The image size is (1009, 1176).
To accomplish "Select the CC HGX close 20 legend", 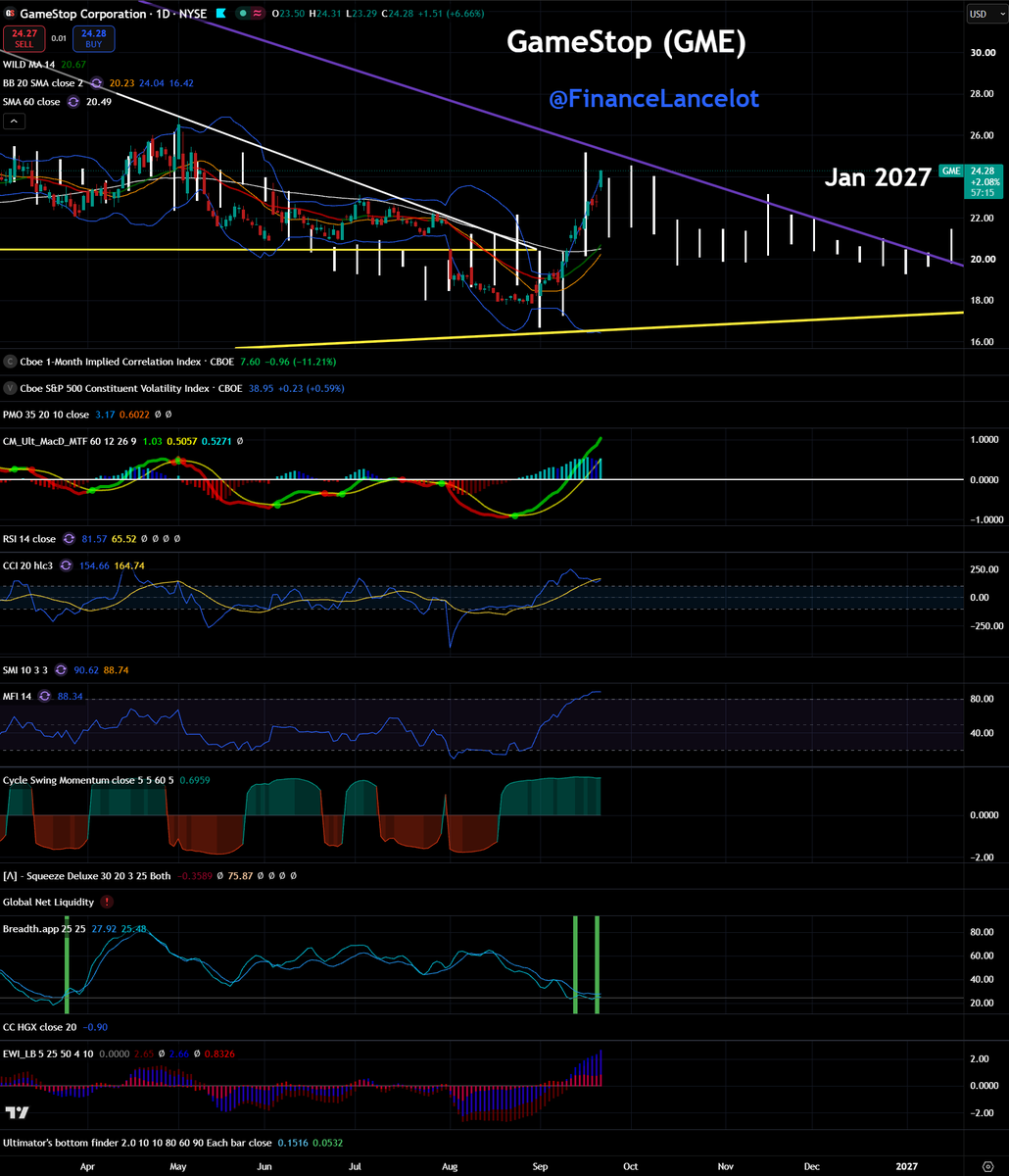I will pyautogui.click(x=40, y=1027).
